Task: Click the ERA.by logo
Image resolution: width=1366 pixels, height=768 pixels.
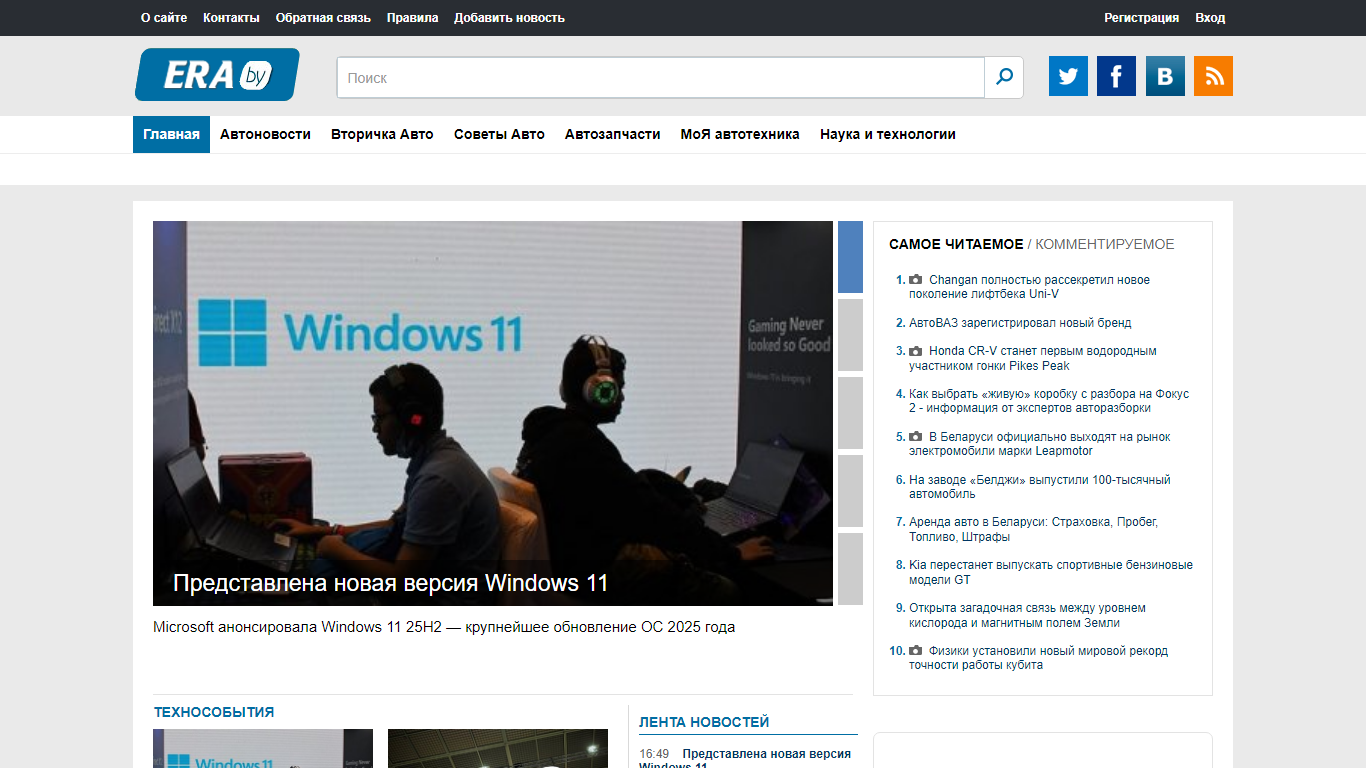Action: pyautogui.click(x=217, y=75)
